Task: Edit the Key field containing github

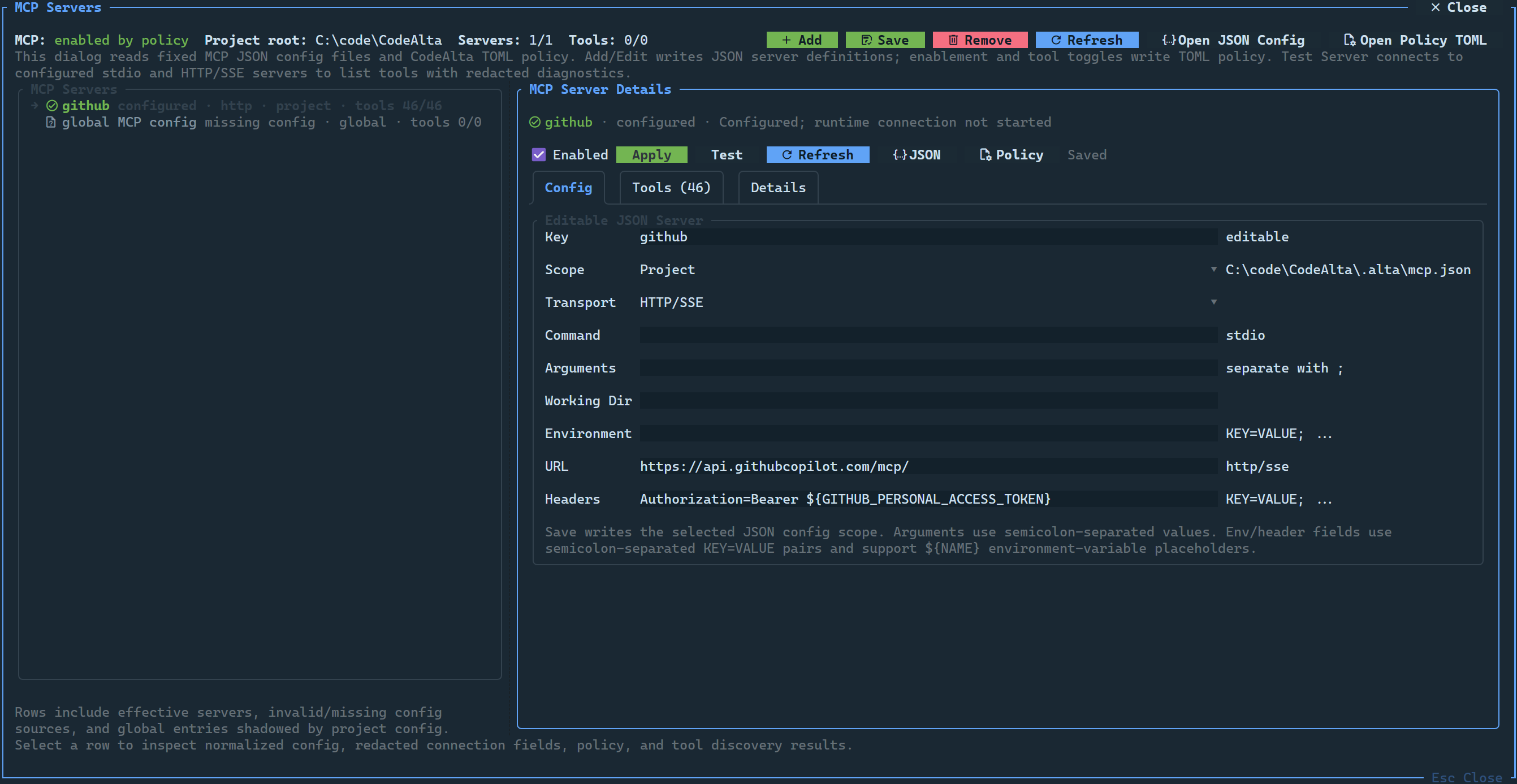Action: click(928, 237)
